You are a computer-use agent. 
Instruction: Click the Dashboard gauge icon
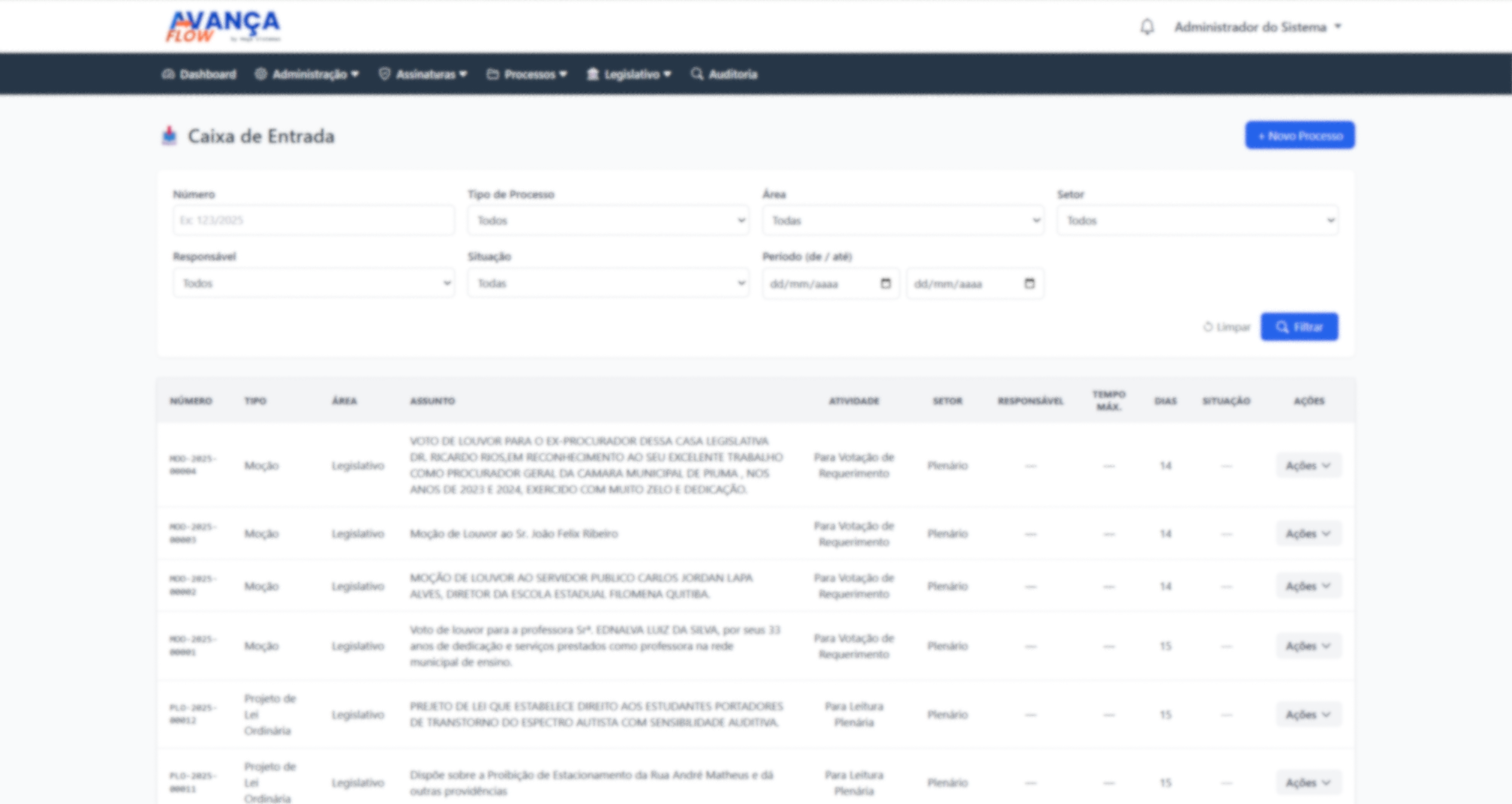pyautogui.click(x=168, y=74)
